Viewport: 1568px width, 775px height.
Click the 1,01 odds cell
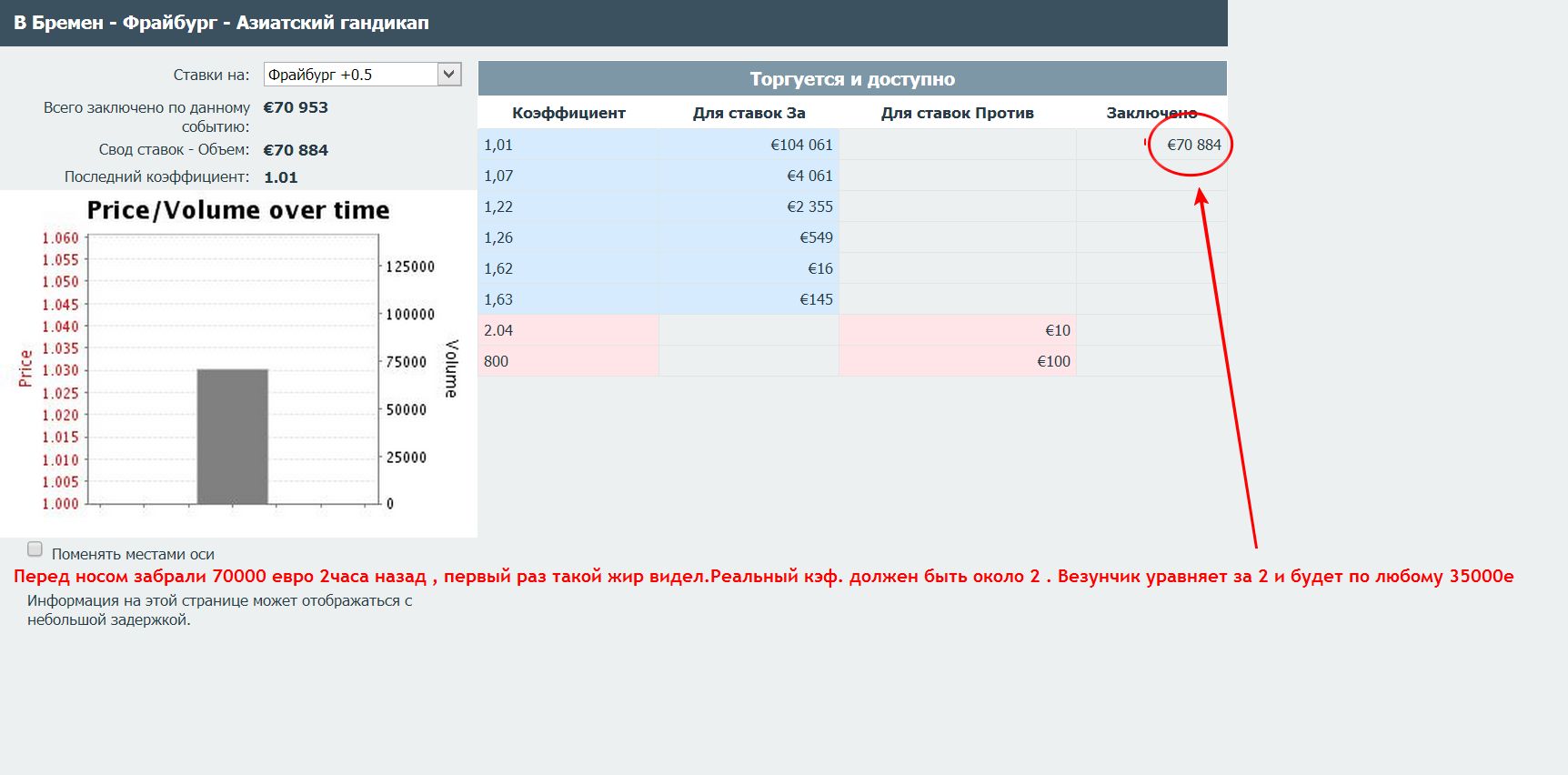(568, 145)
